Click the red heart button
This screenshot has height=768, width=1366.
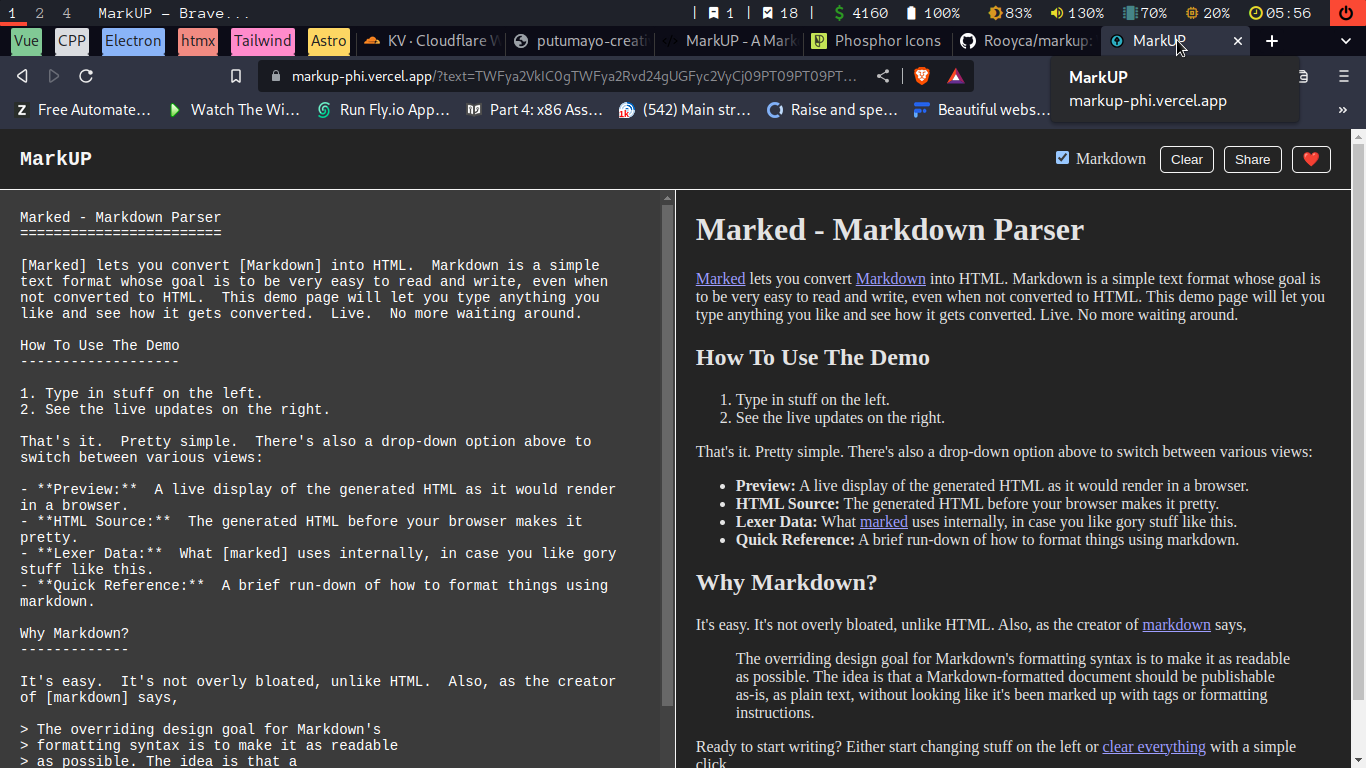pos(1311,159)
